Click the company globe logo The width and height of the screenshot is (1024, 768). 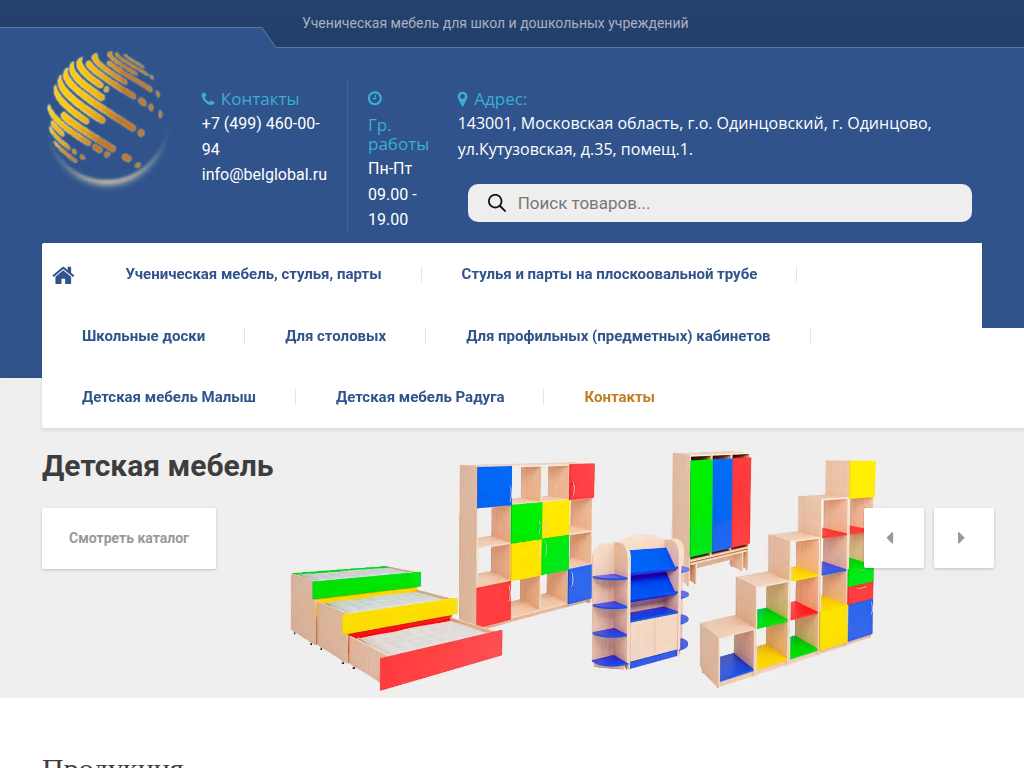(x=107, y=118)
